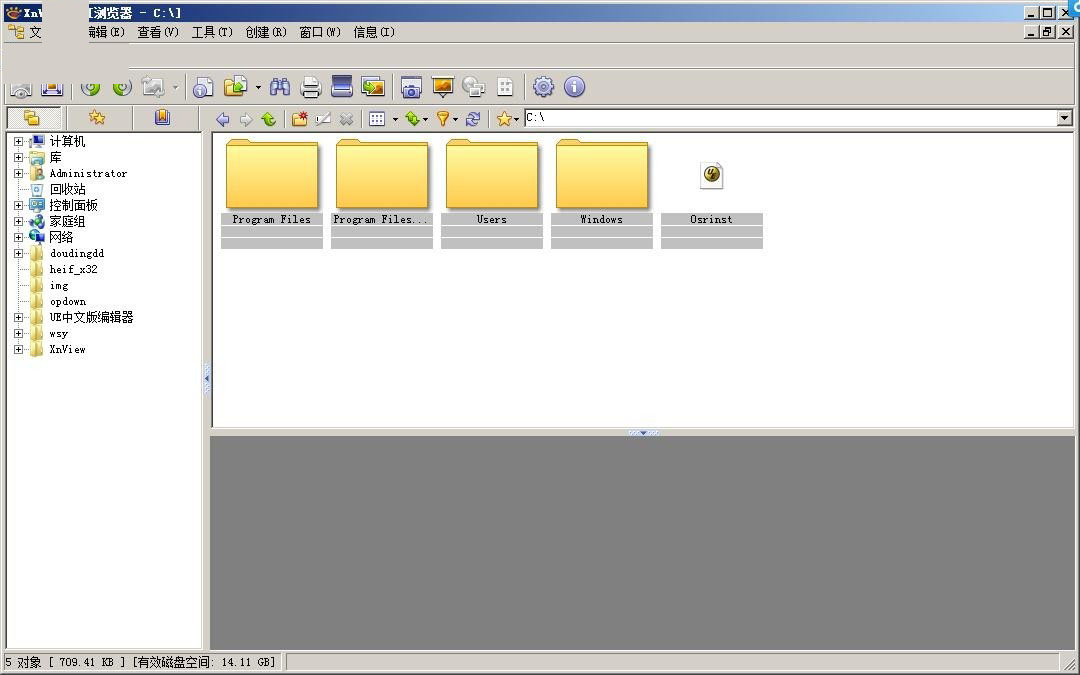Select 回收站 in the folder tree
Image resolution: width=1080 pixels, height=675 pixels.
68,189
